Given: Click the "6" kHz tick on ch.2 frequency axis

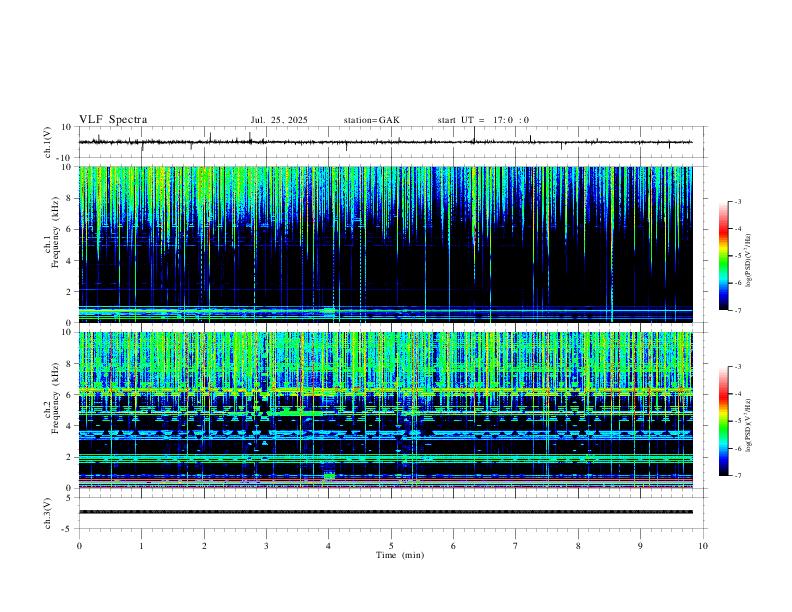Looking at the screenshot, I should point(71,395).
